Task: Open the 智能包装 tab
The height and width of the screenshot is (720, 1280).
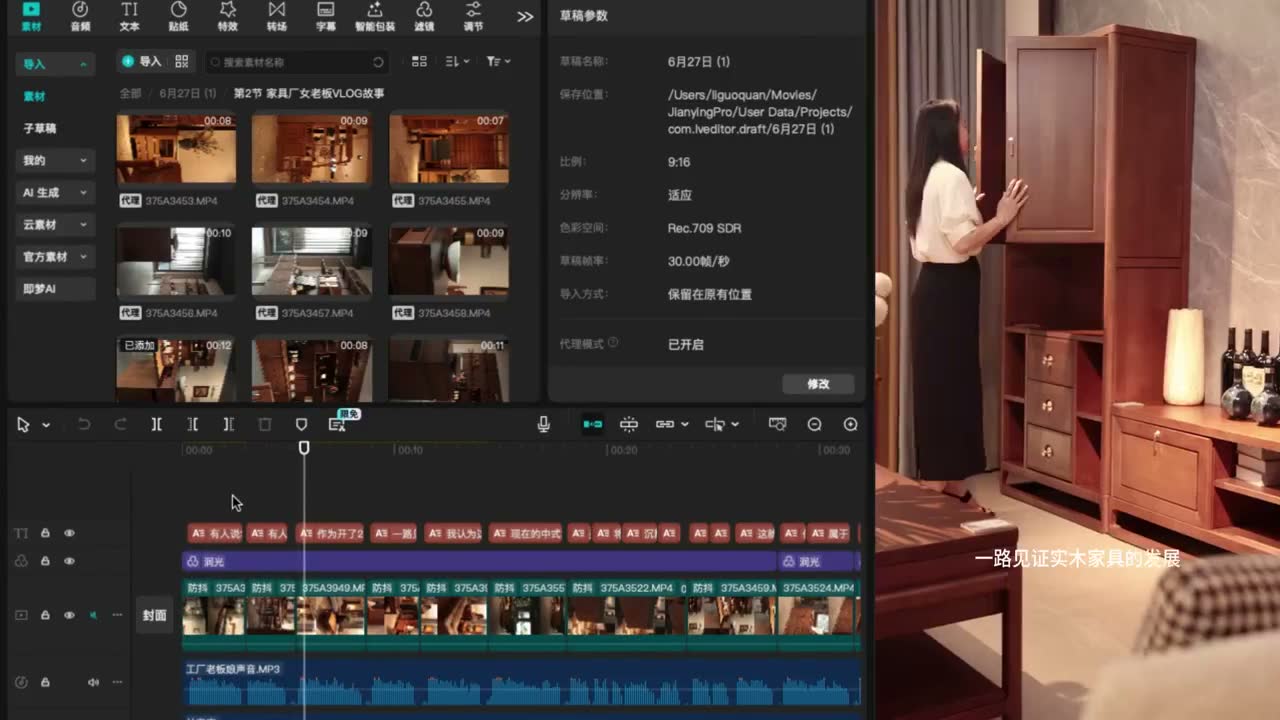Action: coord(374,16)
